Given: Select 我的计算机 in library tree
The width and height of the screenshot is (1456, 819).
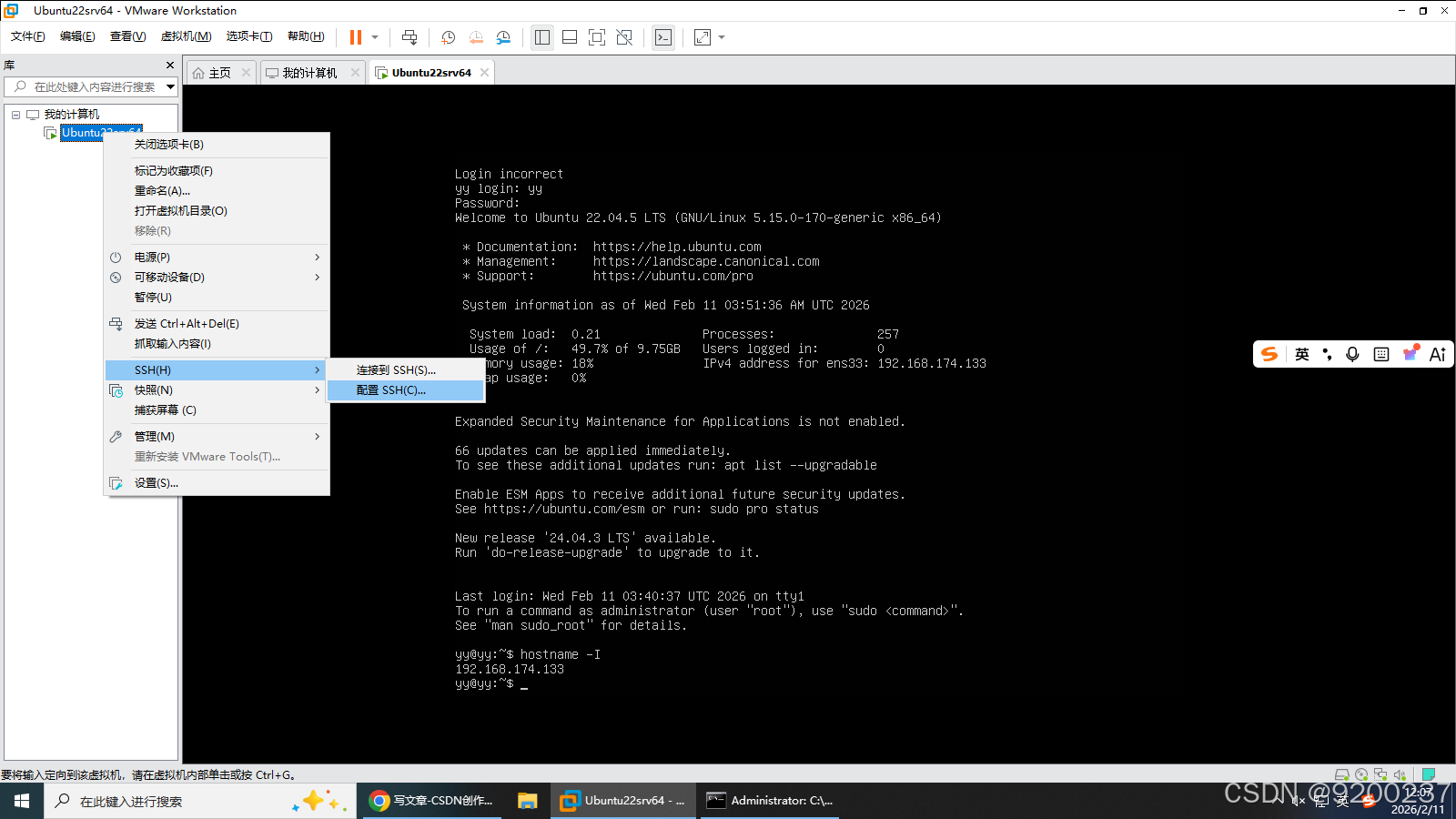Looking at the screenshot, I should tap(72, 115).
